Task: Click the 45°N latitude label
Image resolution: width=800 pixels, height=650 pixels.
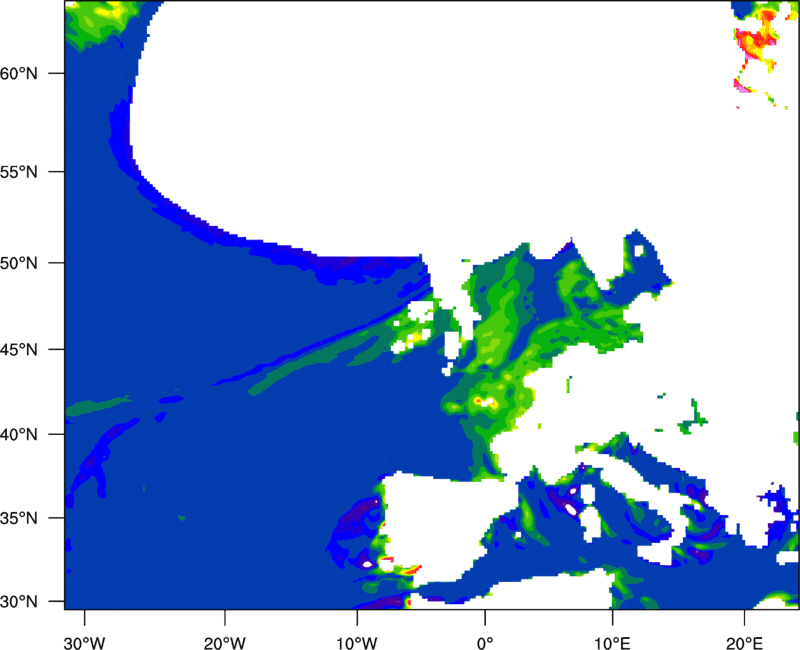Action: coord(19,349)
